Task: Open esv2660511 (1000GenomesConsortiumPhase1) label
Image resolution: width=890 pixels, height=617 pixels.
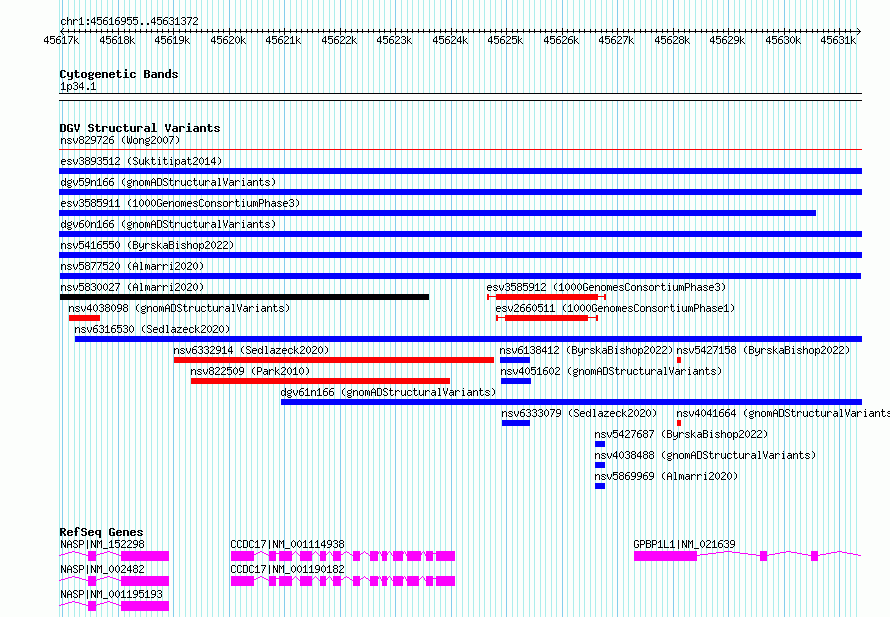Action: coord(615,308)
